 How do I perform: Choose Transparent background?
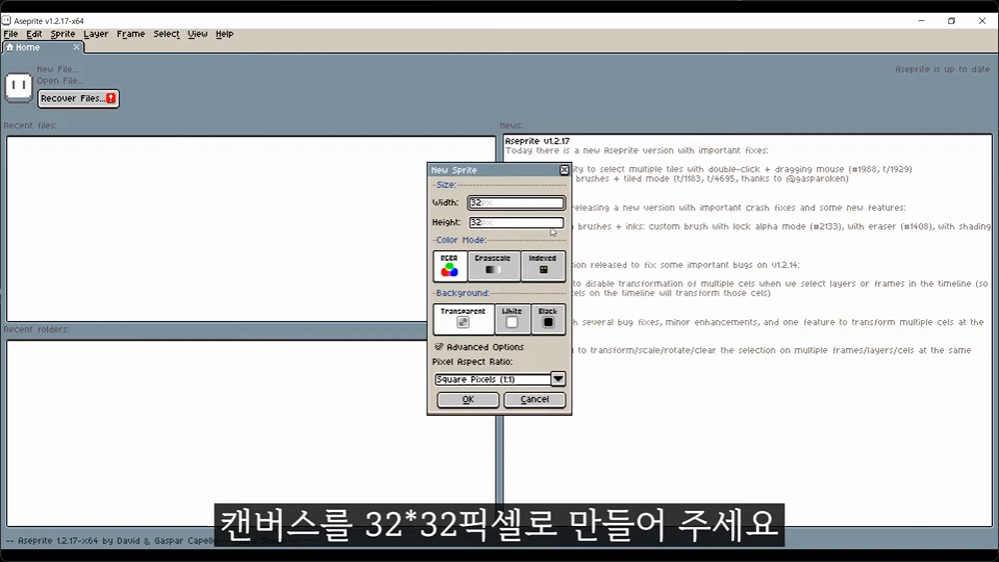click(463, 319)
